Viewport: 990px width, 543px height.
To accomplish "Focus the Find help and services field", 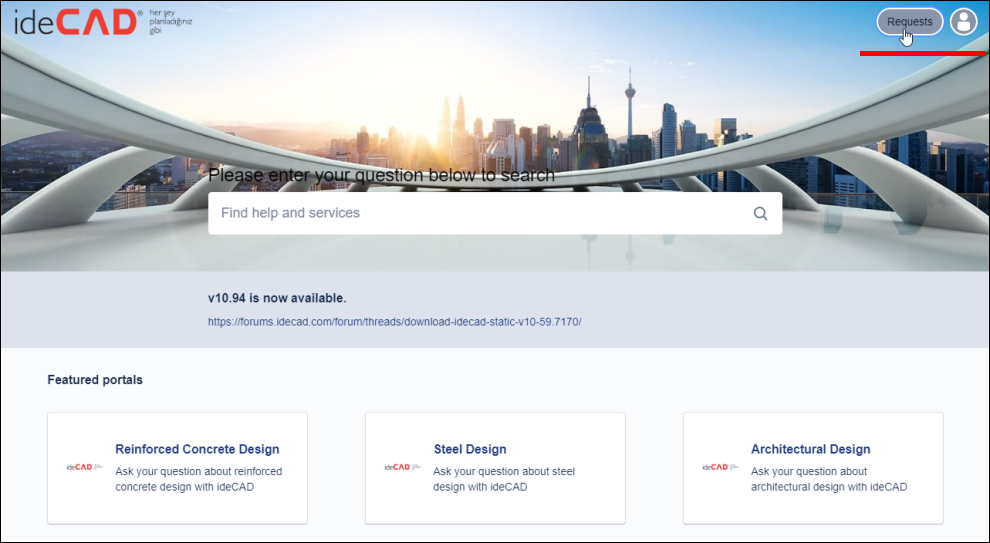I will point(495,213).
